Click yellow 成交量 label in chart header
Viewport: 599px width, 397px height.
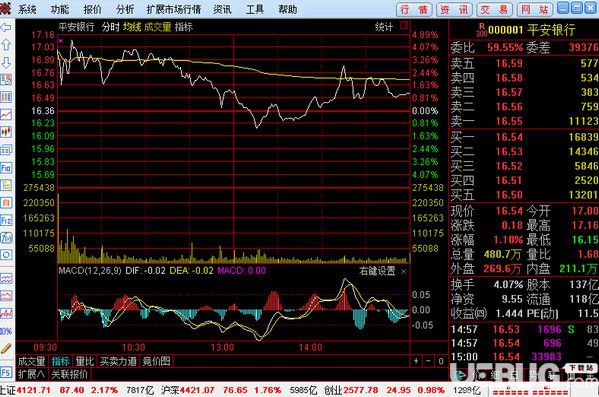tap(157, 27)
